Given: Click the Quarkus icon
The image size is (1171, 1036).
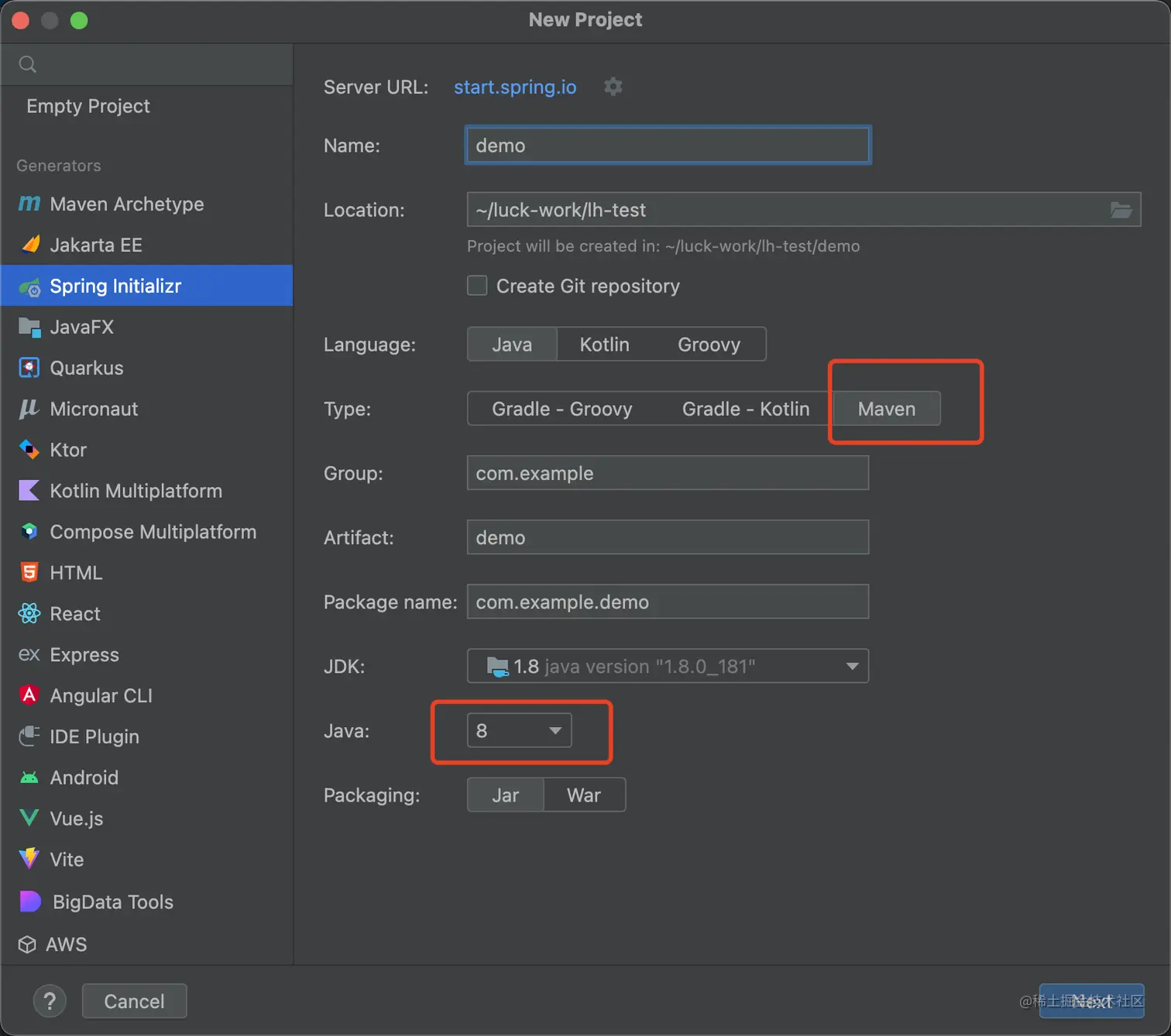Looking at the screenshot, I should click(x=29, y=368).
